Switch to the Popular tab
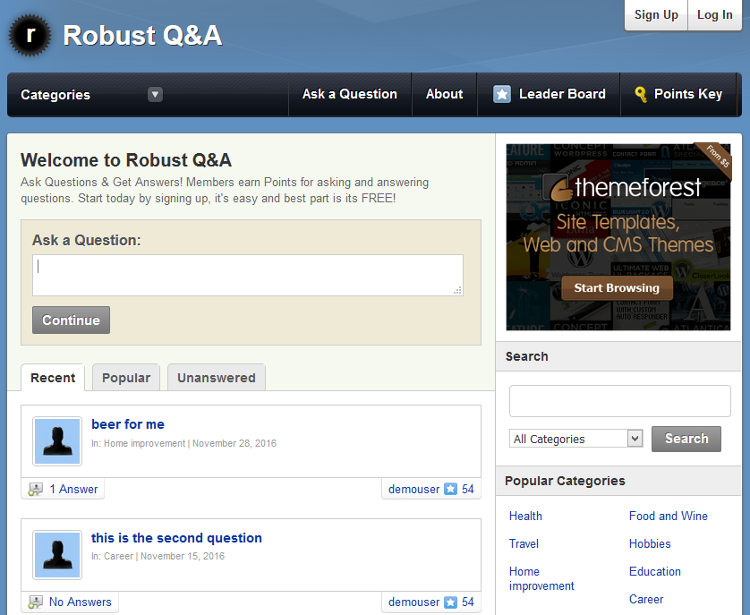 point(126,378)
